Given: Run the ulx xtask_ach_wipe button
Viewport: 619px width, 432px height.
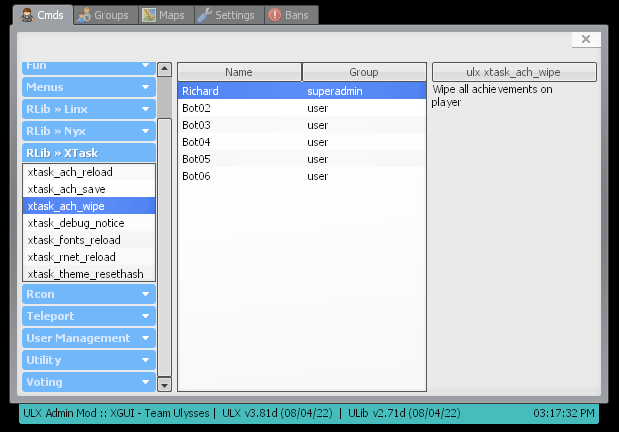Looking at the screenshot, I should (x=514, y=72).
